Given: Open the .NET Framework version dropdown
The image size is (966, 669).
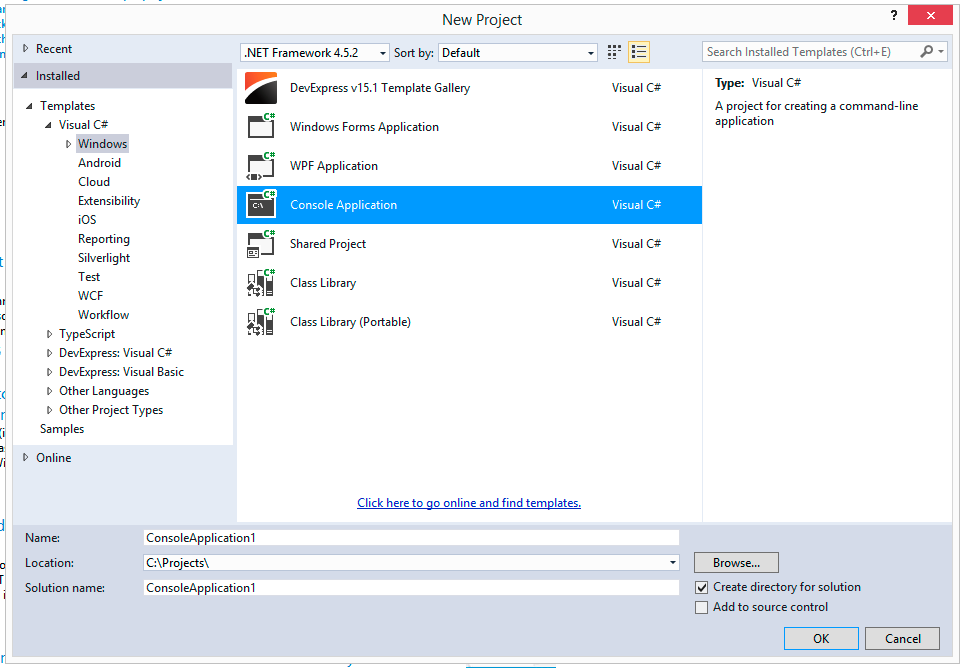Looking at the screenshot, I should (x=383, y=51).
